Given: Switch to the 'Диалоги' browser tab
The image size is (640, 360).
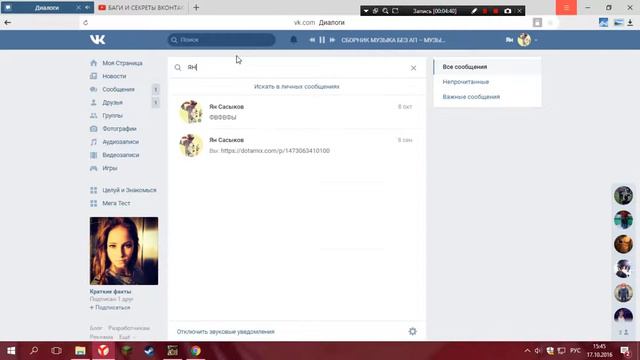Looking at the screenshot, I should pos(47,7).
